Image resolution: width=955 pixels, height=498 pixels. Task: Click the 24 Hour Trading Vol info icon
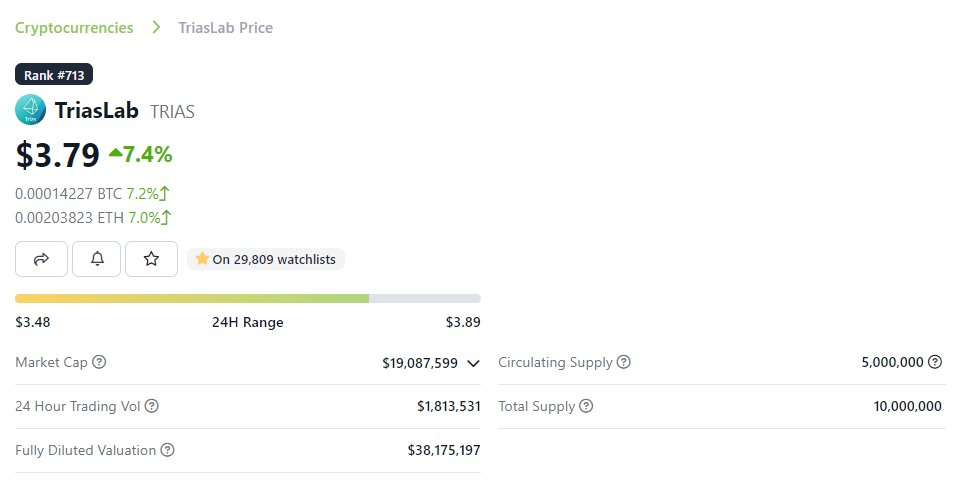151,406
